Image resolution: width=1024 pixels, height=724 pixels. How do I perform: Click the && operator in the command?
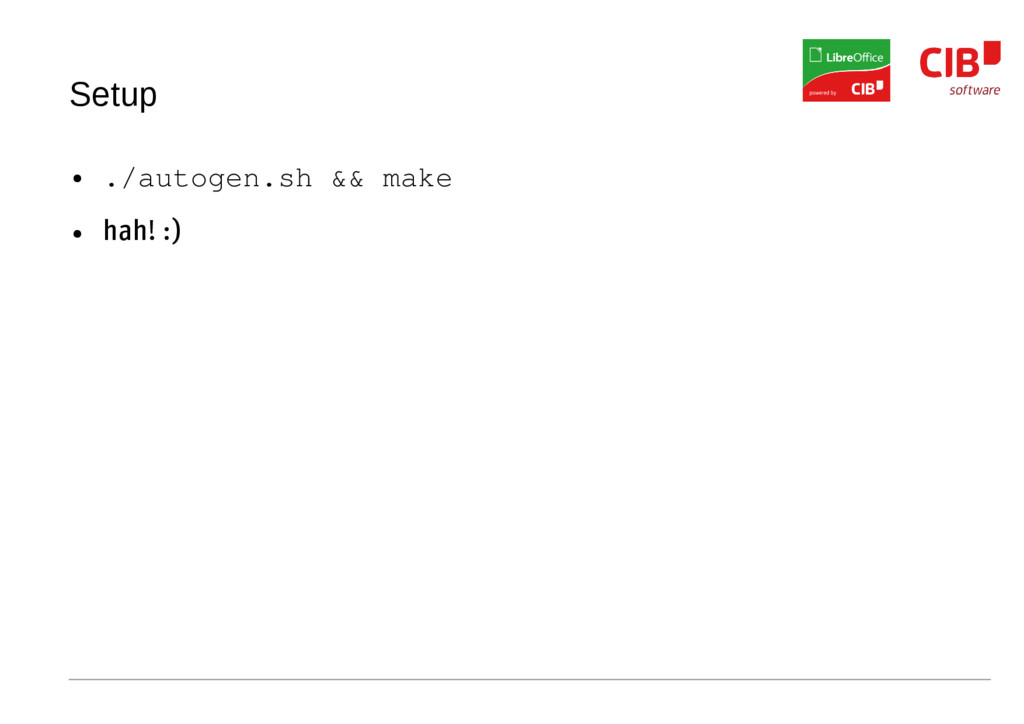point(347,179)
